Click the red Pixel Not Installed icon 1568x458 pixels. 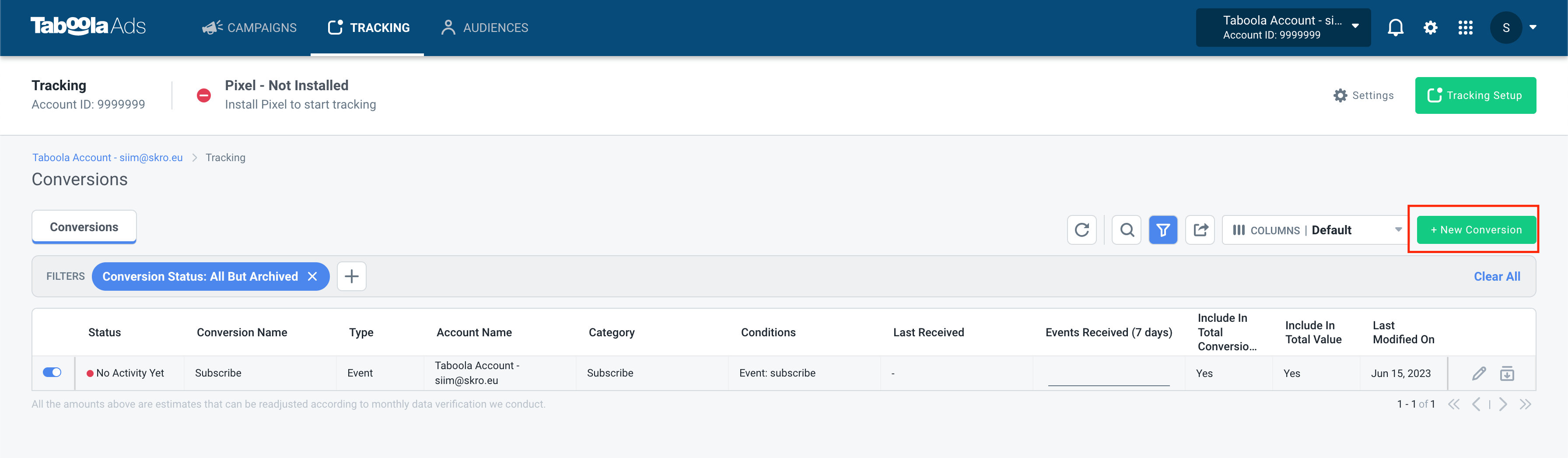pos(204,95)
